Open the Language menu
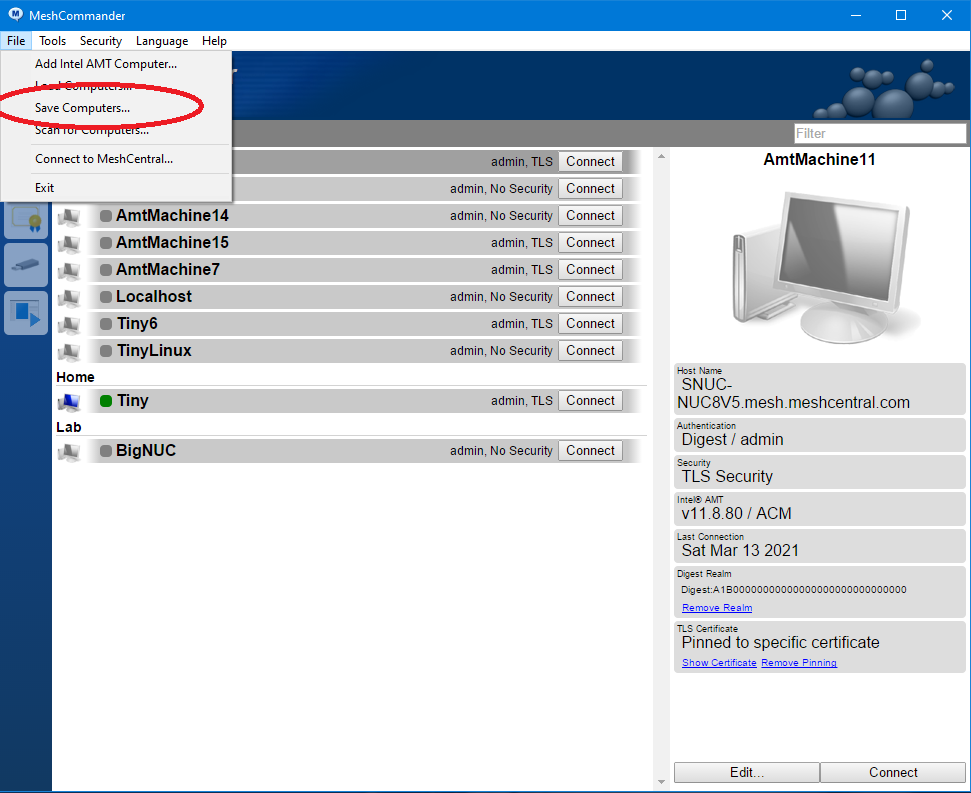Screen dimensions: 971x793 click(x=162, y=41)
